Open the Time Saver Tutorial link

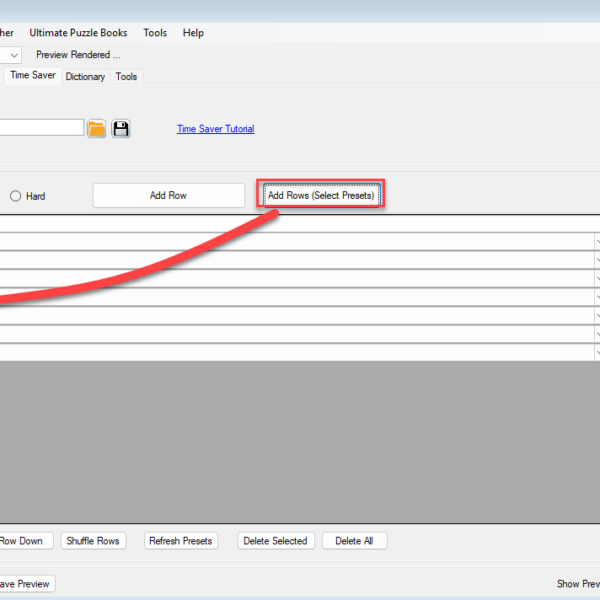[x=215, y=129]
